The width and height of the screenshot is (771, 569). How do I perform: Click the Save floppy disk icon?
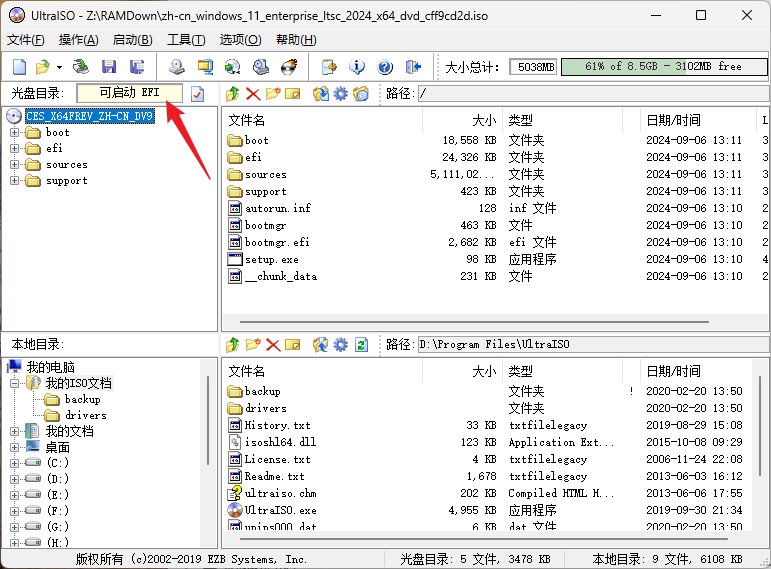coord(109,66)
